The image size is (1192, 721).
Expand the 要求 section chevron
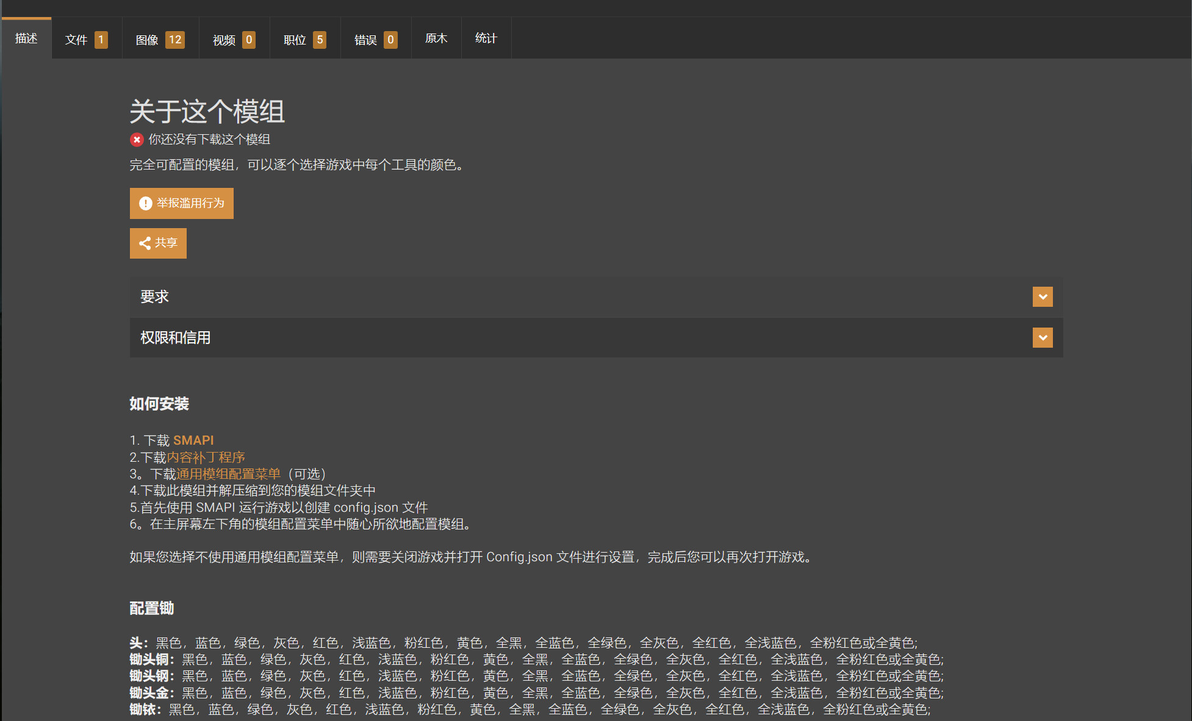click(1042, 297)
